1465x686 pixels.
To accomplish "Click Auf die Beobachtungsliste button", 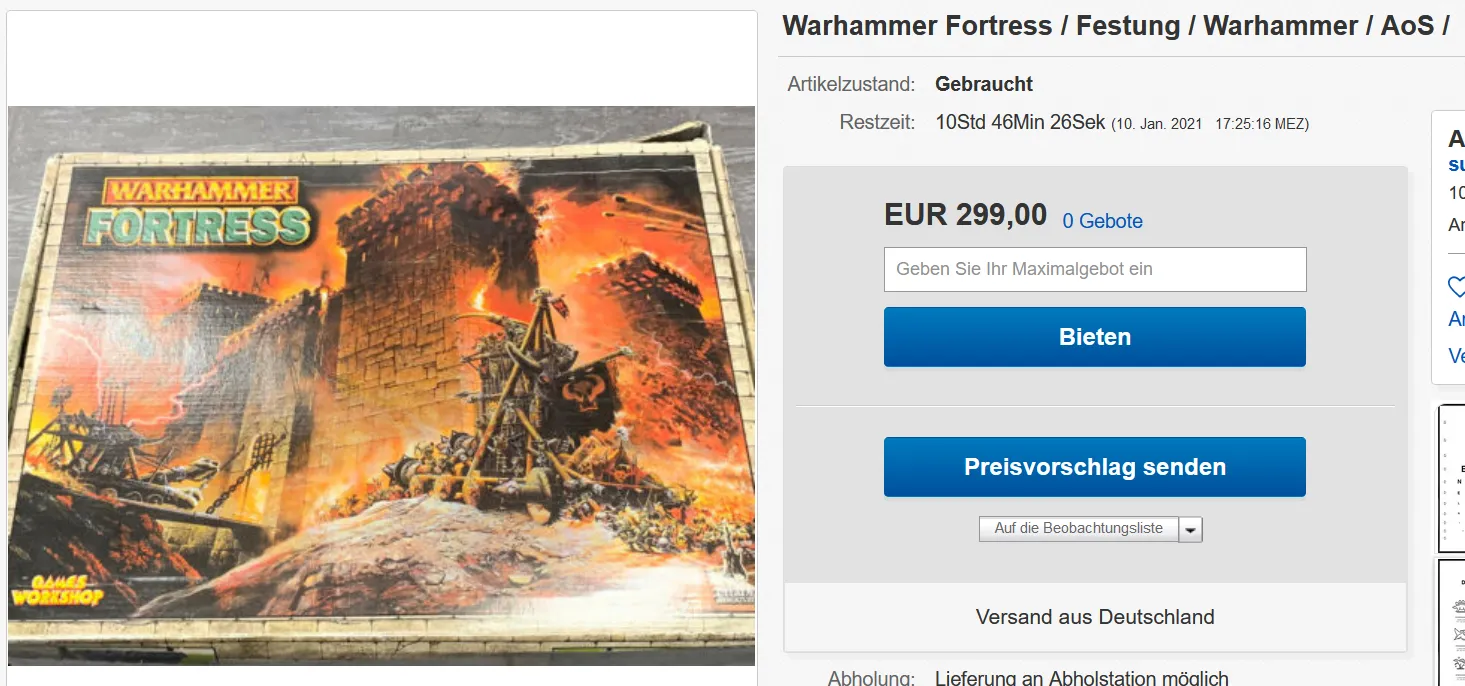I will point(1078,528).
